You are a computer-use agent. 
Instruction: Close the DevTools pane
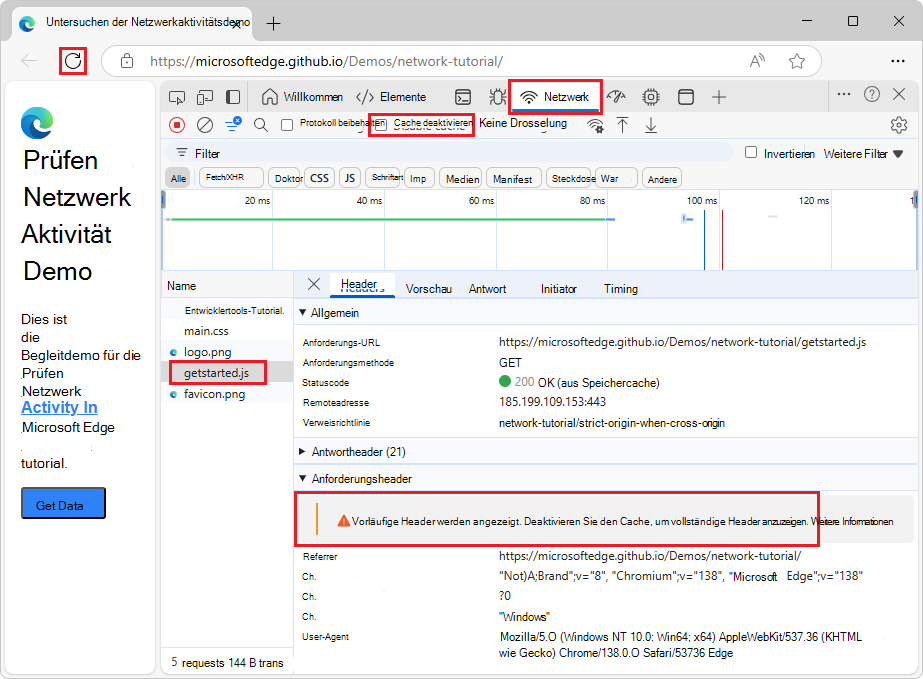click(899, 94)
